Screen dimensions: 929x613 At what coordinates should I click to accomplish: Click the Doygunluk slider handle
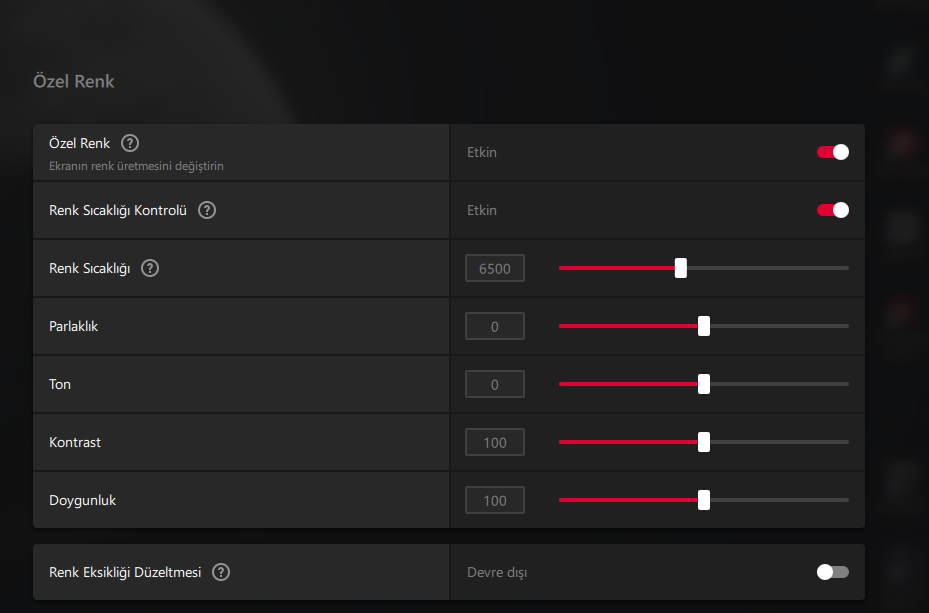pos(704,500)
